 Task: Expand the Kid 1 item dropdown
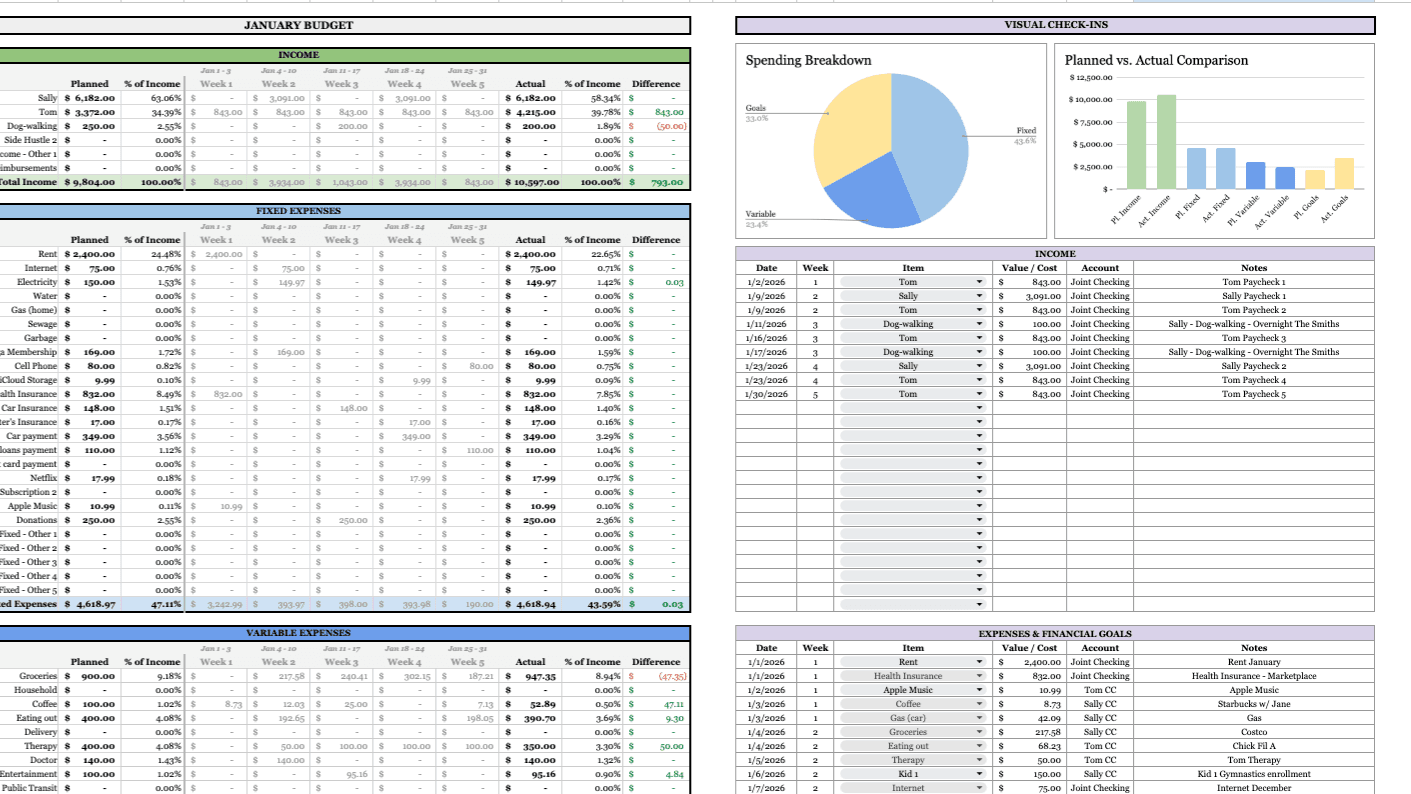[x=979, y=774]
